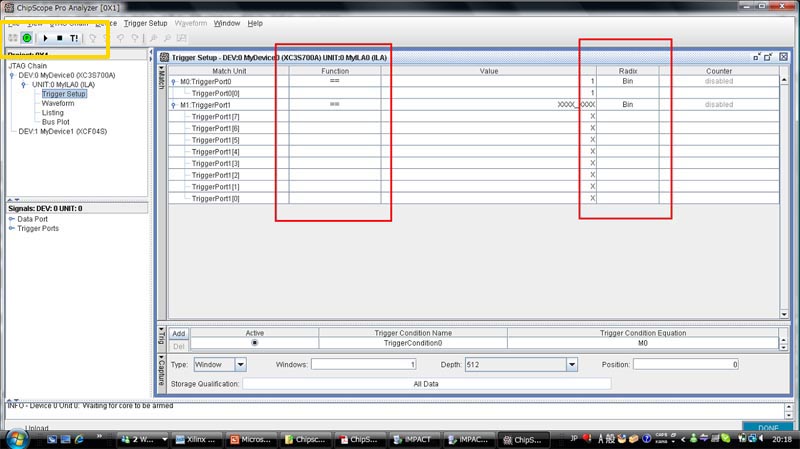Select DEV:1 MyDevice1 (XCF04S)
This screenshot has width=800, height=449.
63,131
